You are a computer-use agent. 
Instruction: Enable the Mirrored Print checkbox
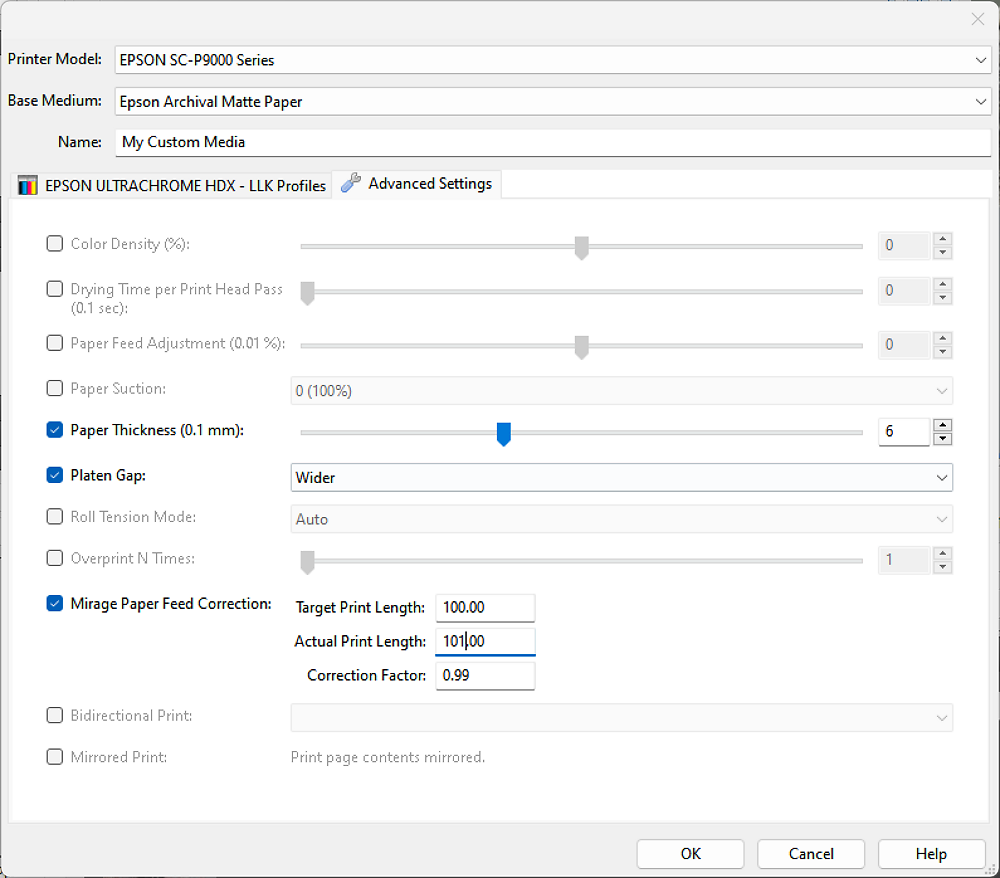55,757
